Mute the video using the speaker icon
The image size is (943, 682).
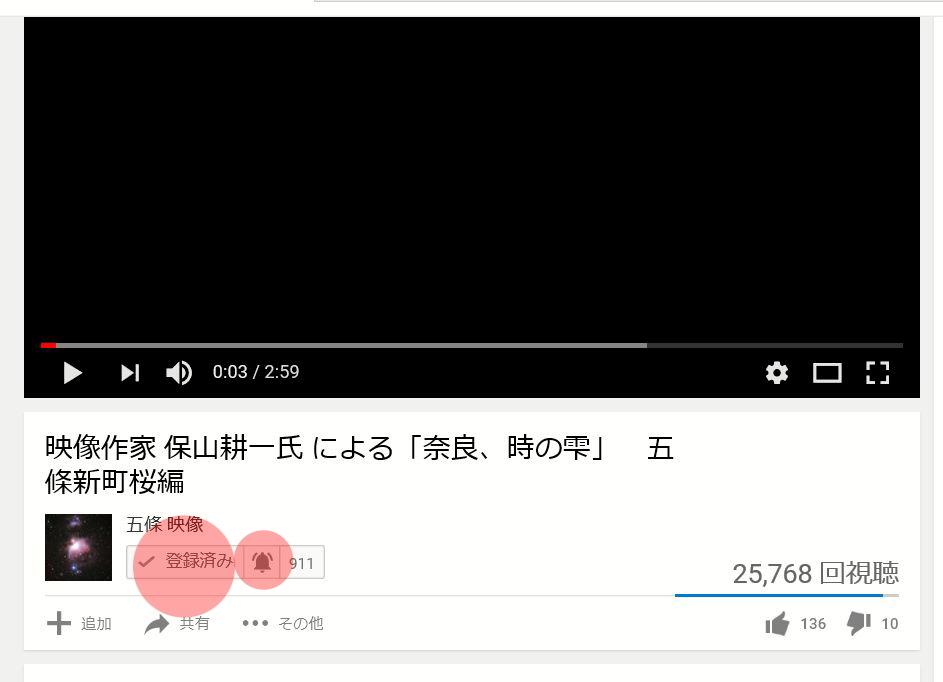[179, 373]
